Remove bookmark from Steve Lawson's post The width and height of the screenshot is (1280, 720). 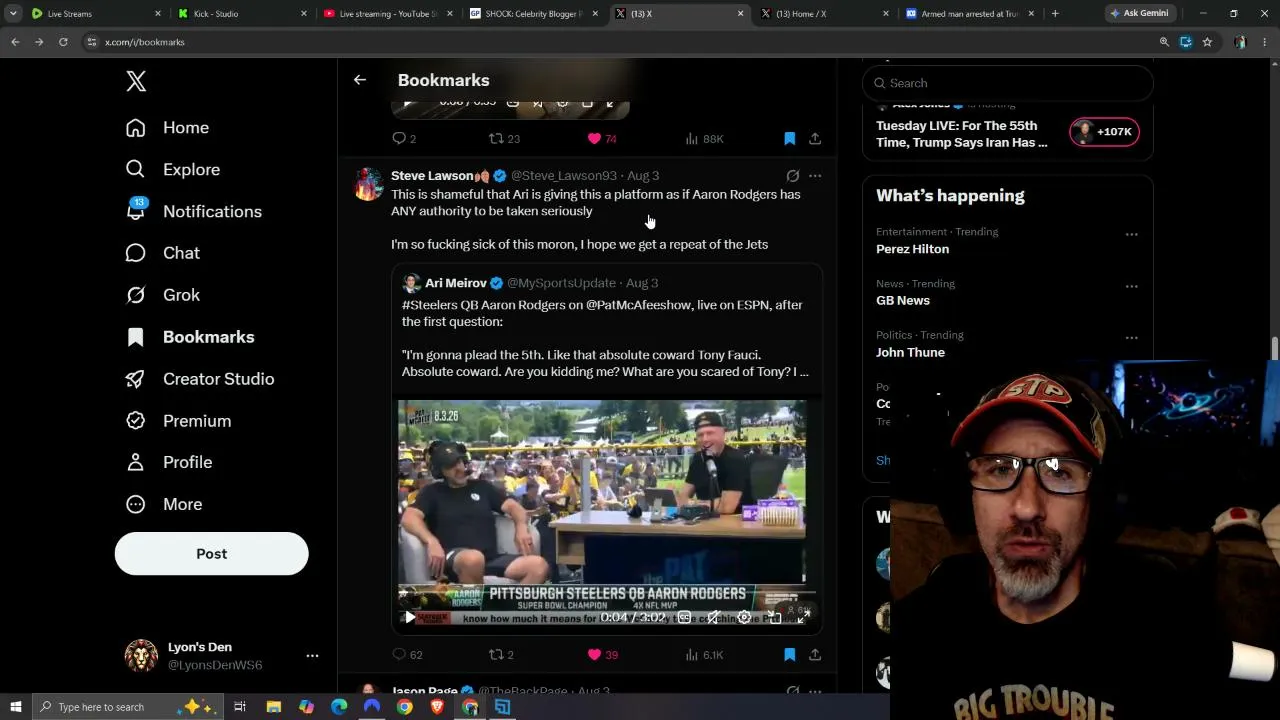789,655
